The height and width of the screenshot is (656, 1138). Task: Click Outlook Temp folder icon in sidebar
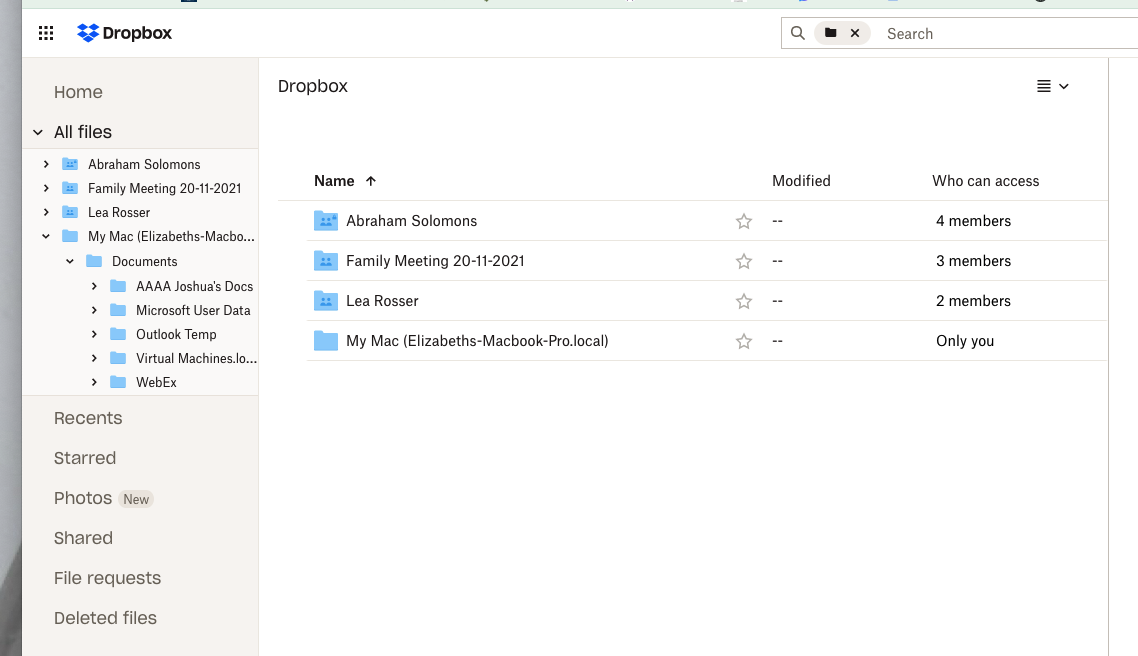pyautogui.click(x=118, y=334)
